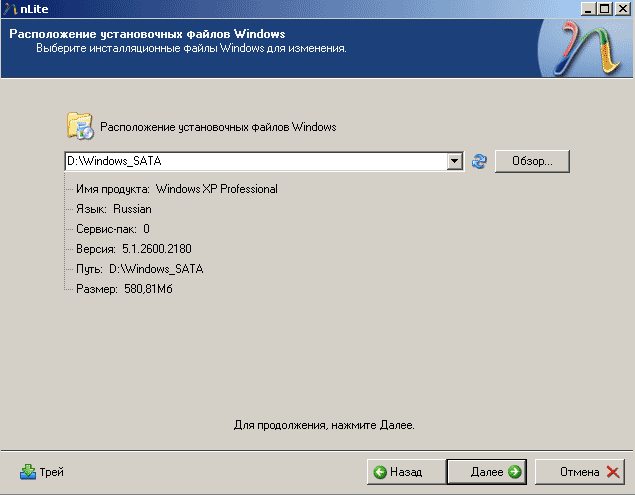Image resolution: width=635 pixels, height=495 pixels.
Task: Click the green back arrow icon
Action: 380,472
